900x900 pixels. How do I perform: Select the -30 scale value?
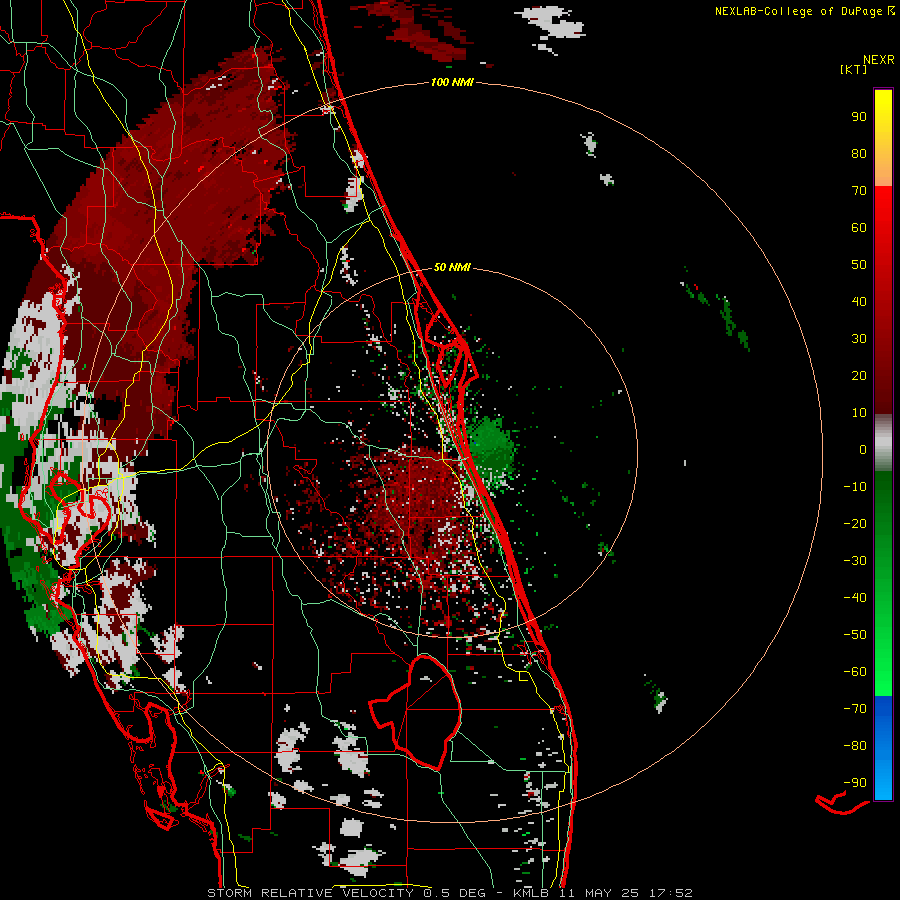(x=855, y=561)
